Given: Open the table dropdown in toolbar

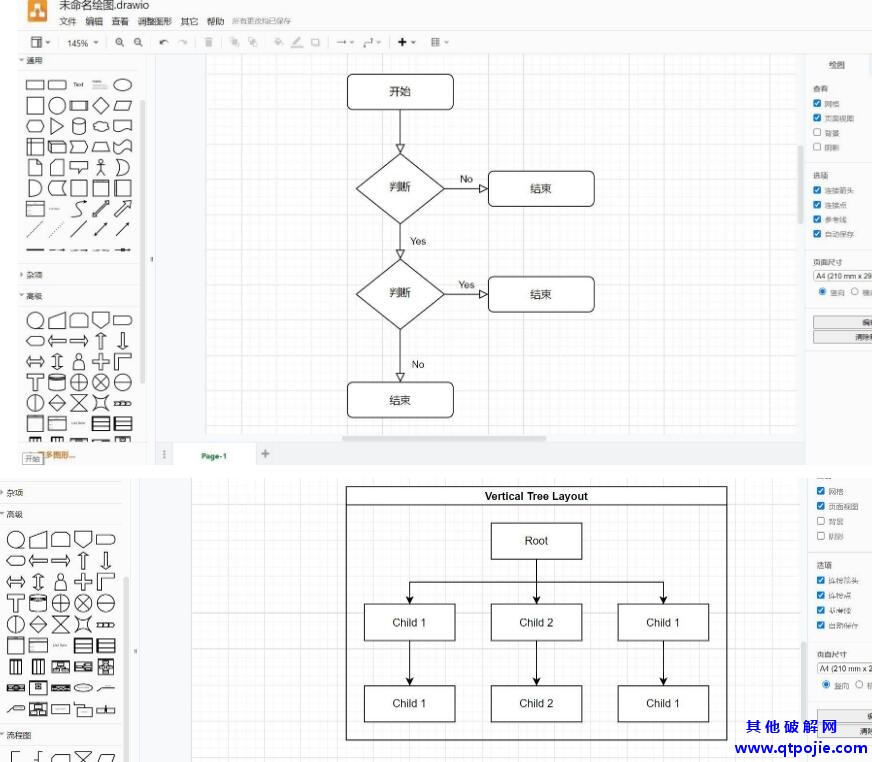Looking at the screenshot, I should pos(439,42).
